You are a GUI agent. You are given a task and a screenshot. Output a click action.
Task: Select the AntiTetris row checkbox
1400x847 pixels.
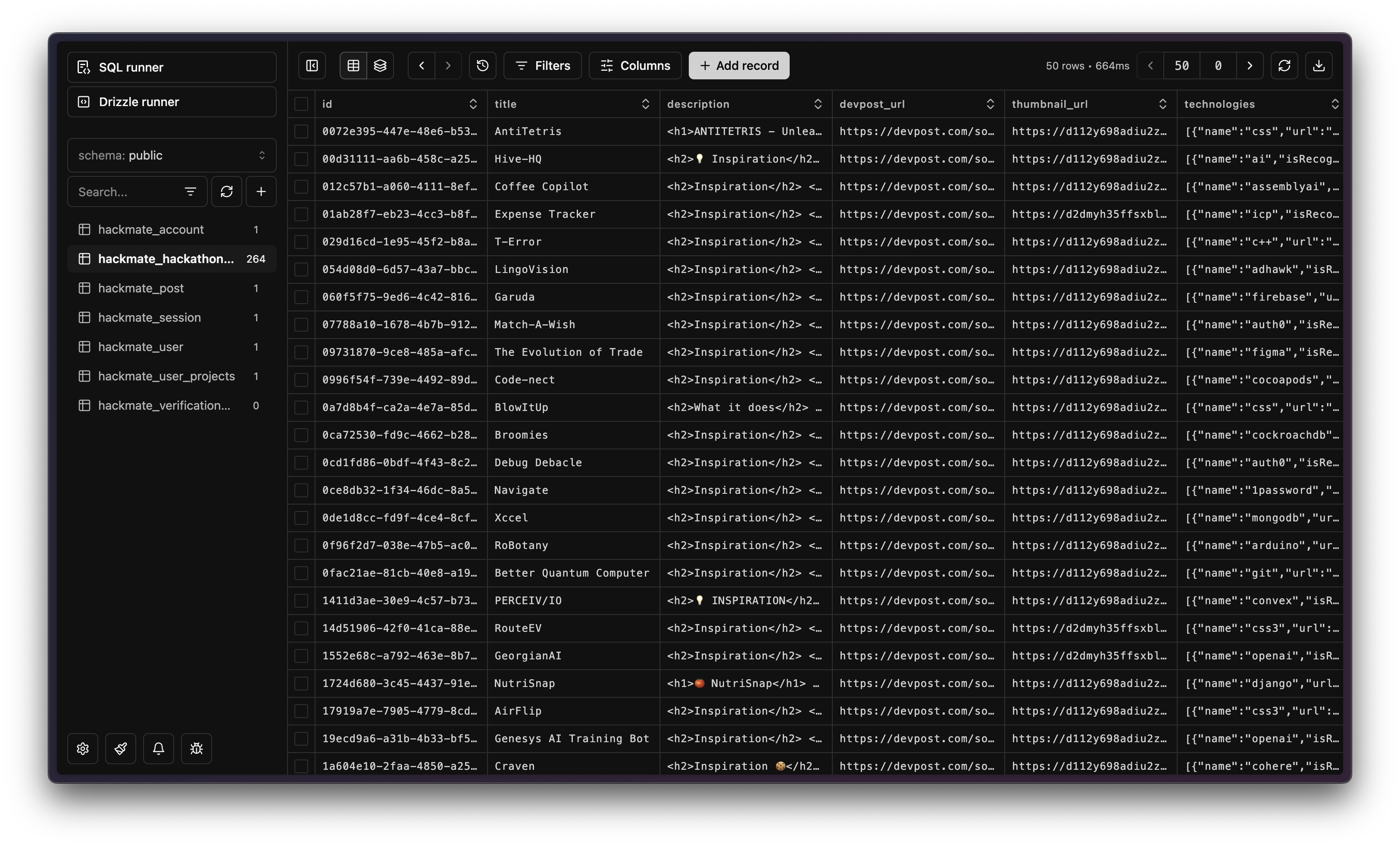301,131
